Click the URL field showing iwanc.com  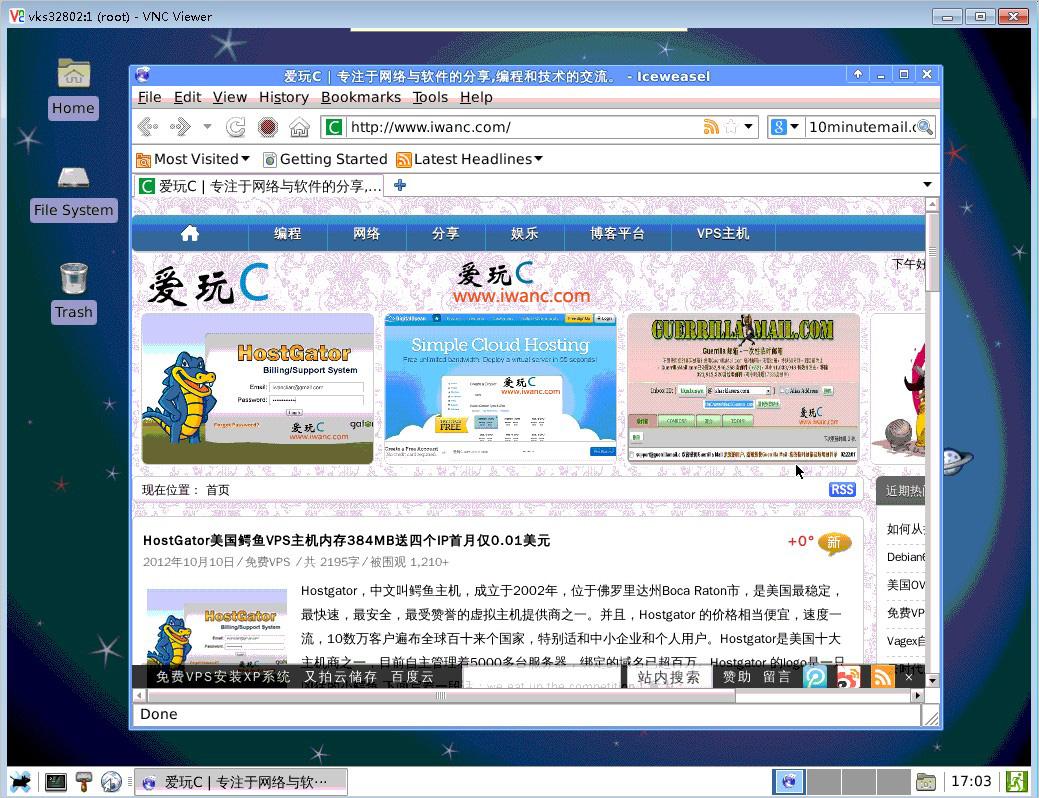point(523,127)
